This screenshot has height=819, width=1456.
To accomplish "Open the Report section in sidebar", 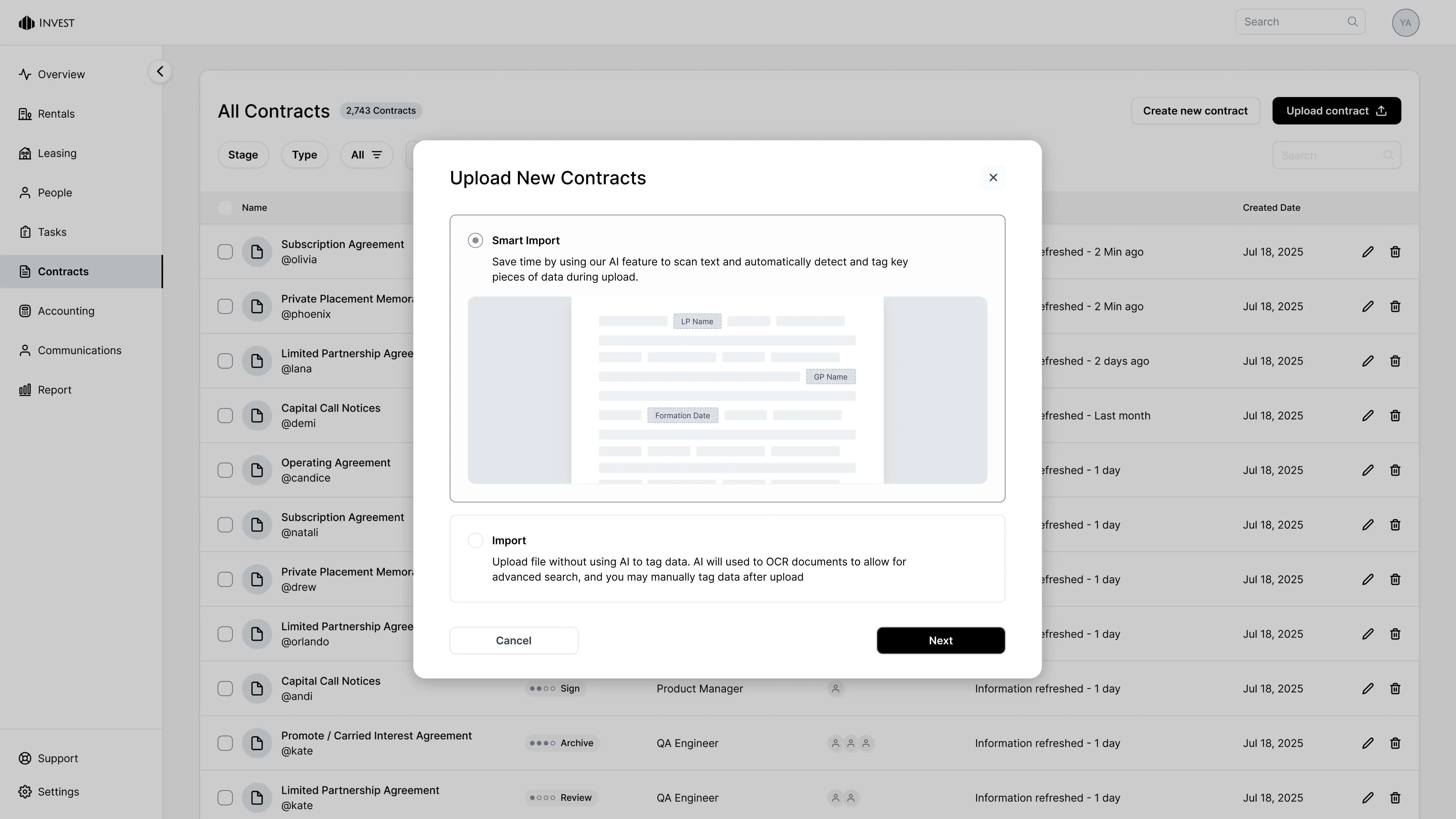I will coord(54,390).
